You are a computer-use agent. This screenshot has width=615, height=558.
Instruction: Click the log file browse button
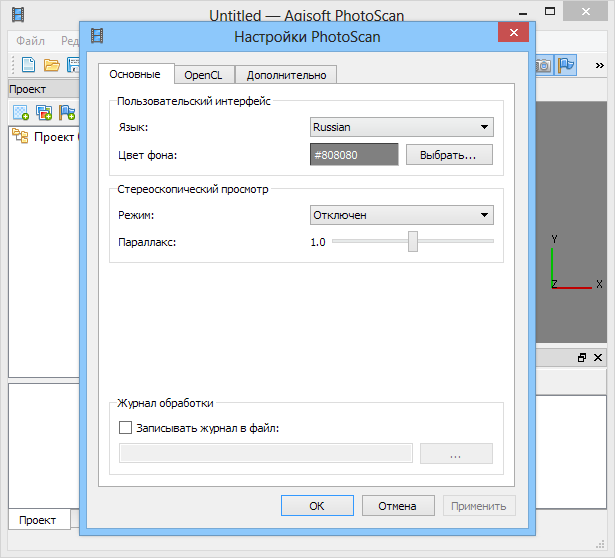[456, 453]
